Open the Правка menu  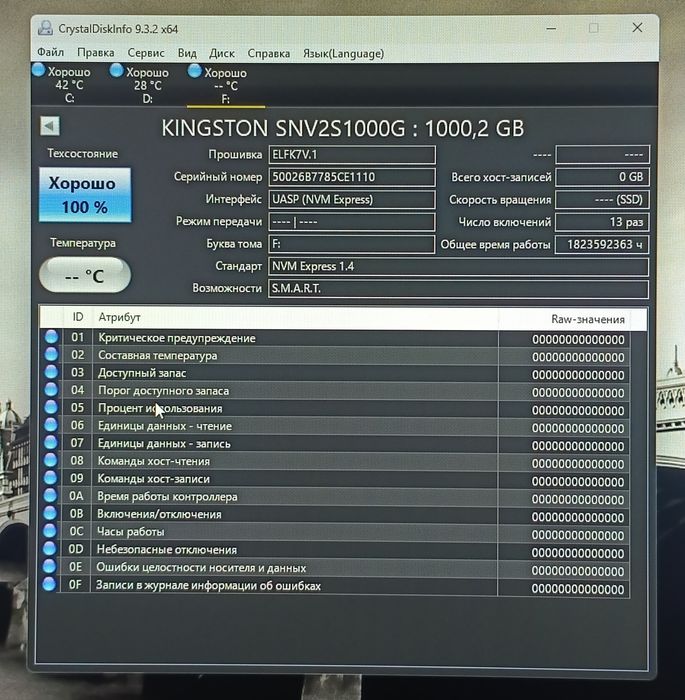click(x=96, y=53)
